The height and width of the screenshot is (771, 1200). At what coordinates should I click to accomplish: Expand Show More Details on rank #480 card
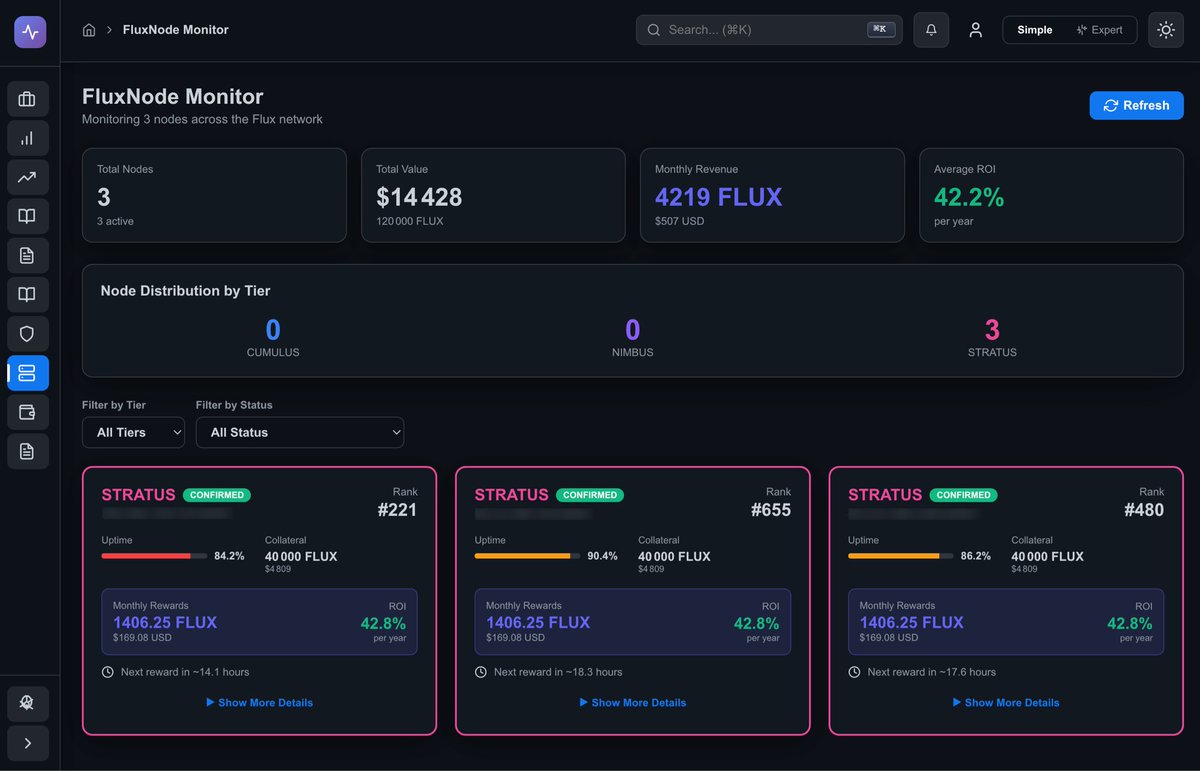pyautogui.click(x=1006, y=703)
